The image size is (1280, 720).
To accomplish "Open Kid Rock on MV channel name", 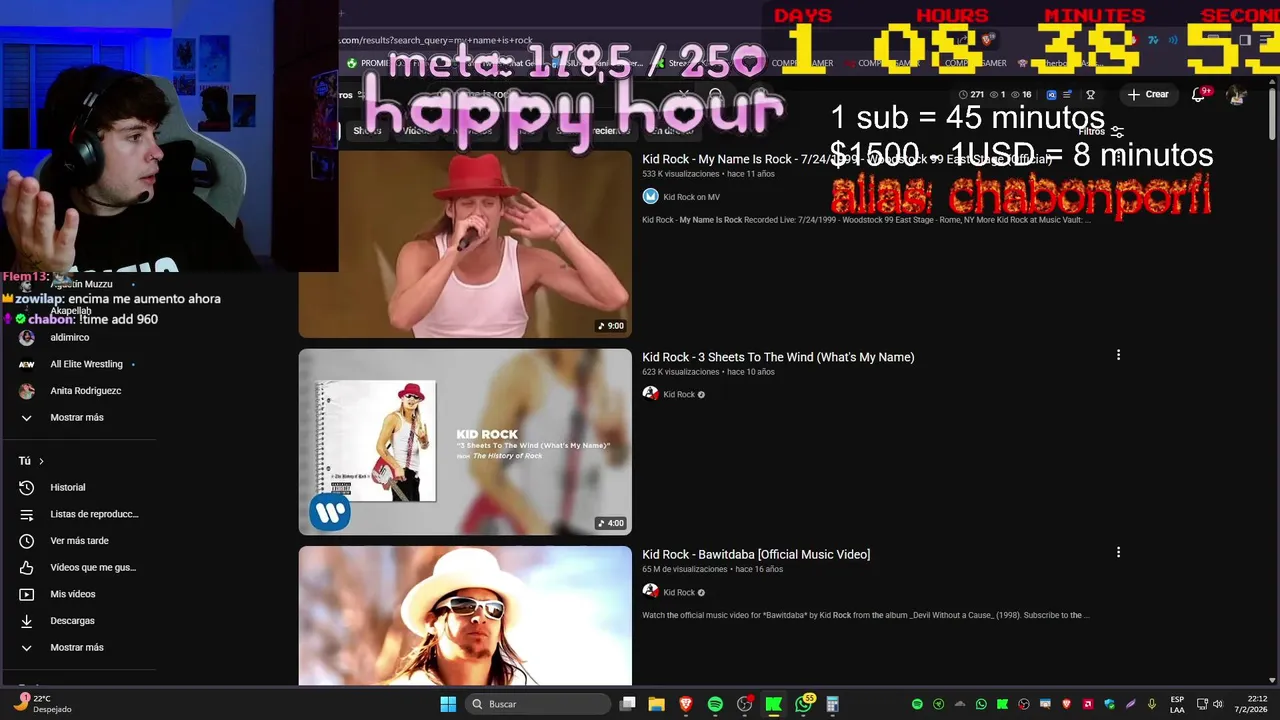I will pos(691,197).
